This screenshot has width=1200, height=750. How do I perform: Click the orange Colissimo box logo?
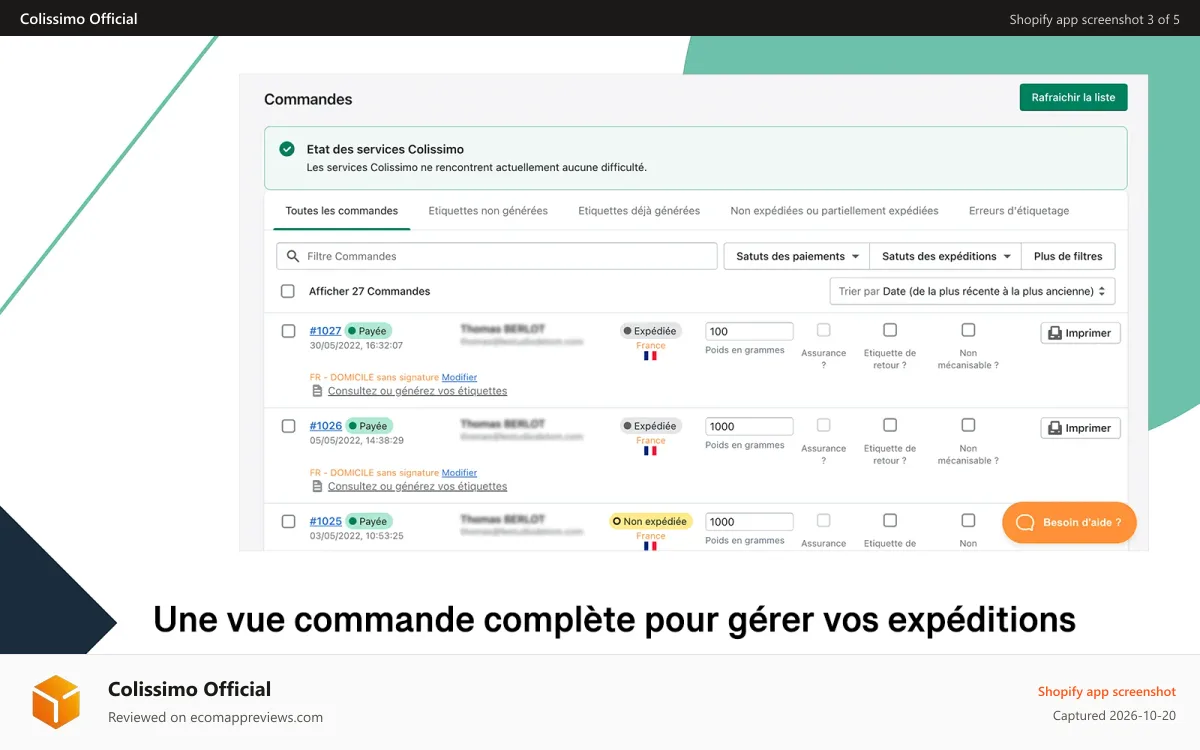click(56, 702)
